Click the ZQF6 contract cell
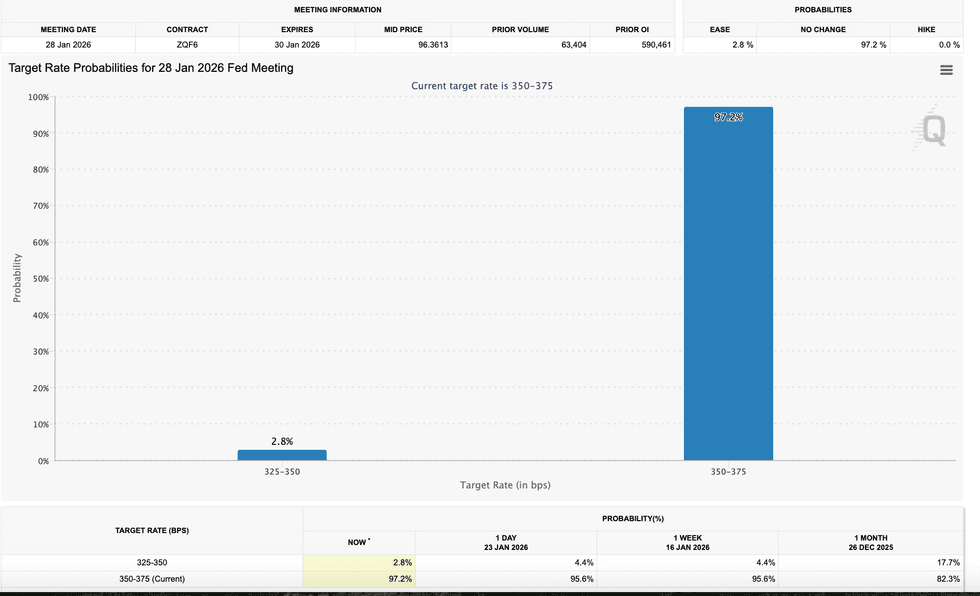This screenshot has width=980, height=596. pos(187,44)
